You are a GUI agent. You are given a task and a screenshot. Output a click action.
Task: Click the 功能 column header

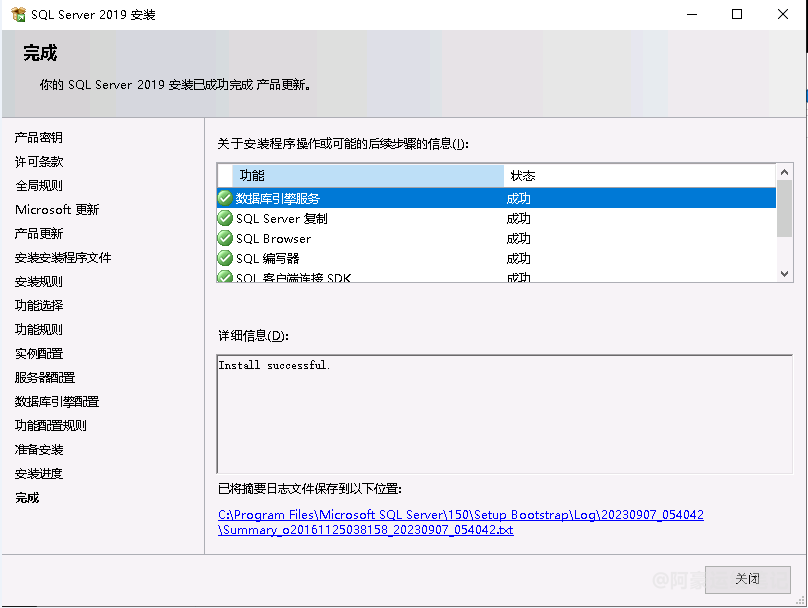click(368, 176)
